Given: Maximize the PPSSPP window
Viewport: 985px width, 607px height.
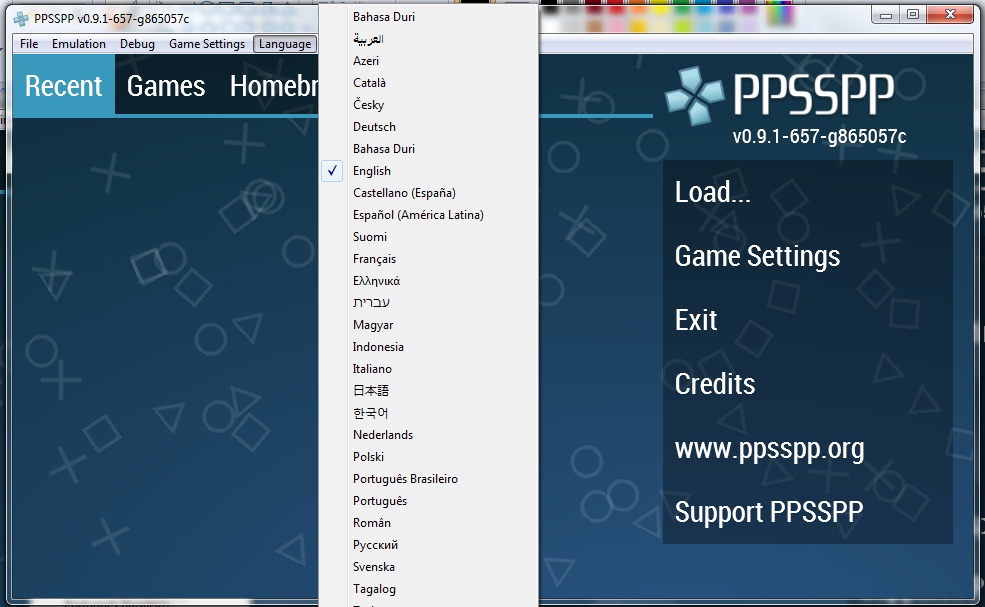Looking at the screenshot, I should 913,15.
